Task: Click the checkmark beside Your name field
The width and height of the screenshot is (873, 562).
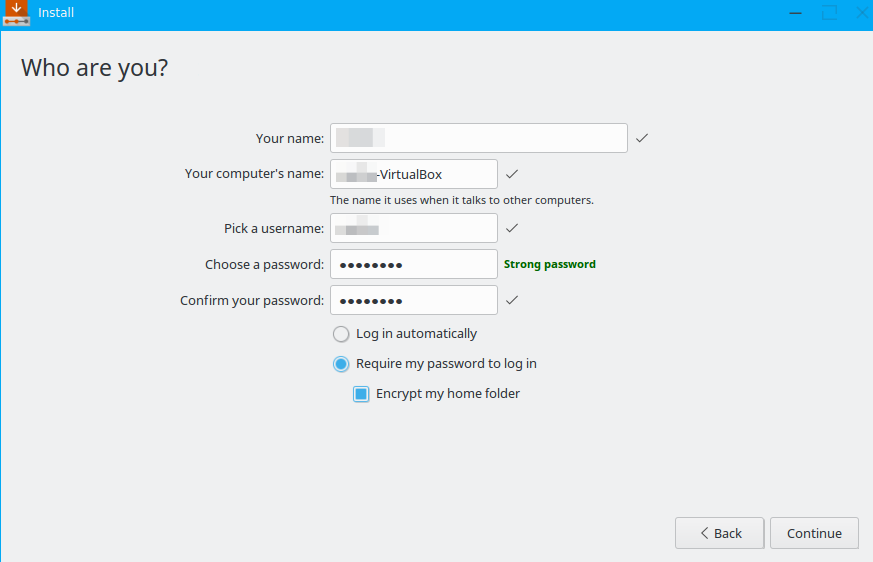Action: tap(642, 138)
